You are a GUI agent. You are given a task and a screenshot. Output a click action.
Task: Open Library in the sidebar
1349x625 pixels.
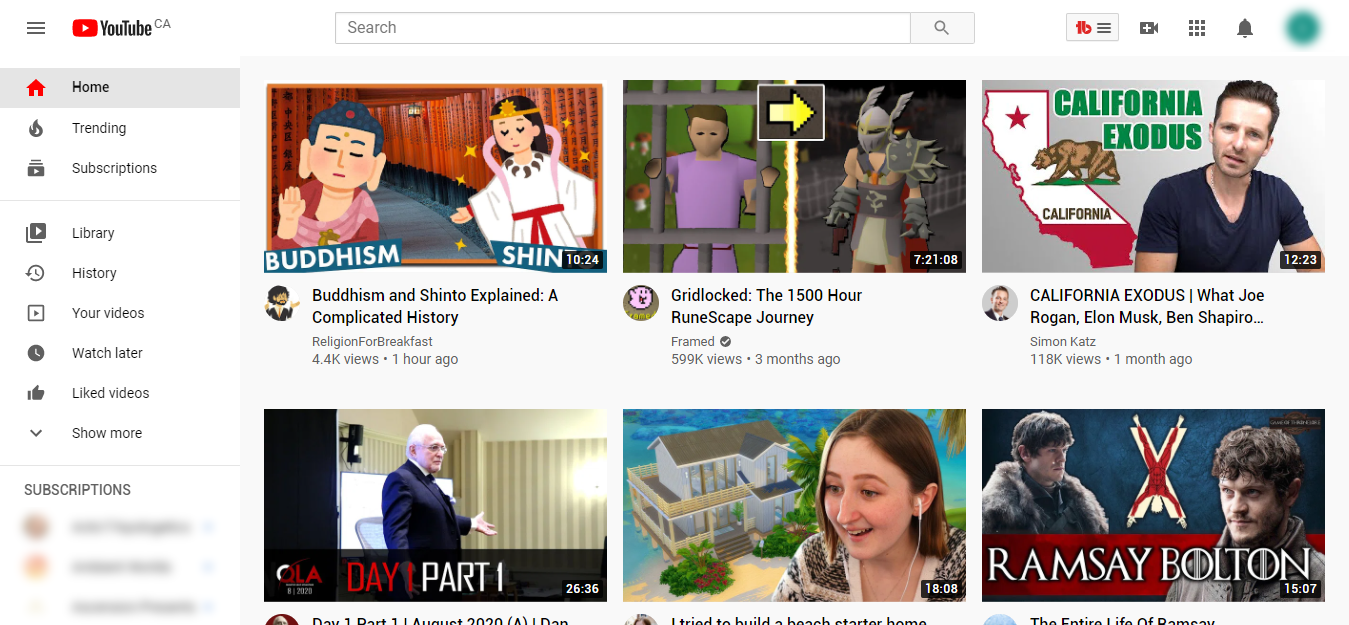pos(120,233)
